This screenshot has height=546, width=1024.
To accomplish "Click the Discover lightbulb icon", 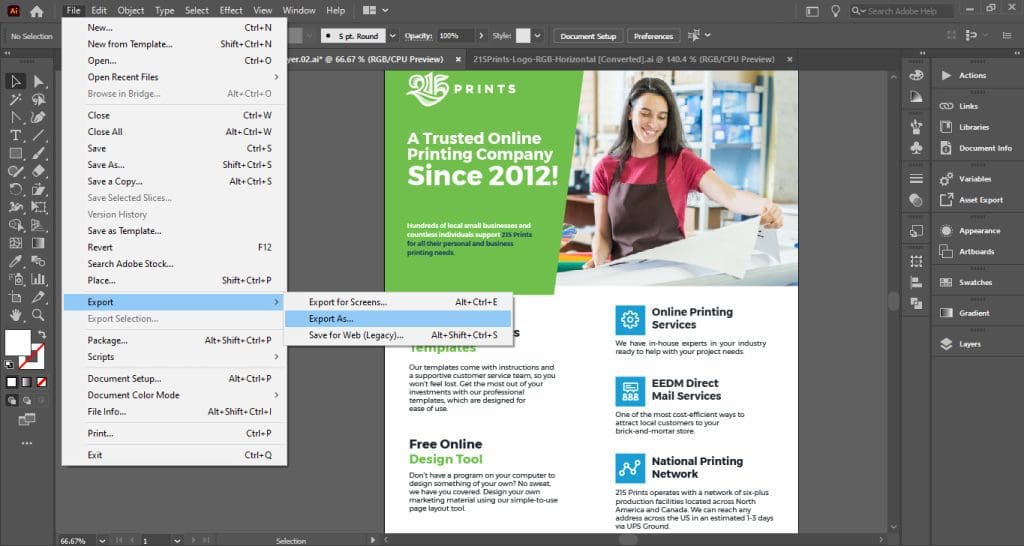I will tap(835, 11).
